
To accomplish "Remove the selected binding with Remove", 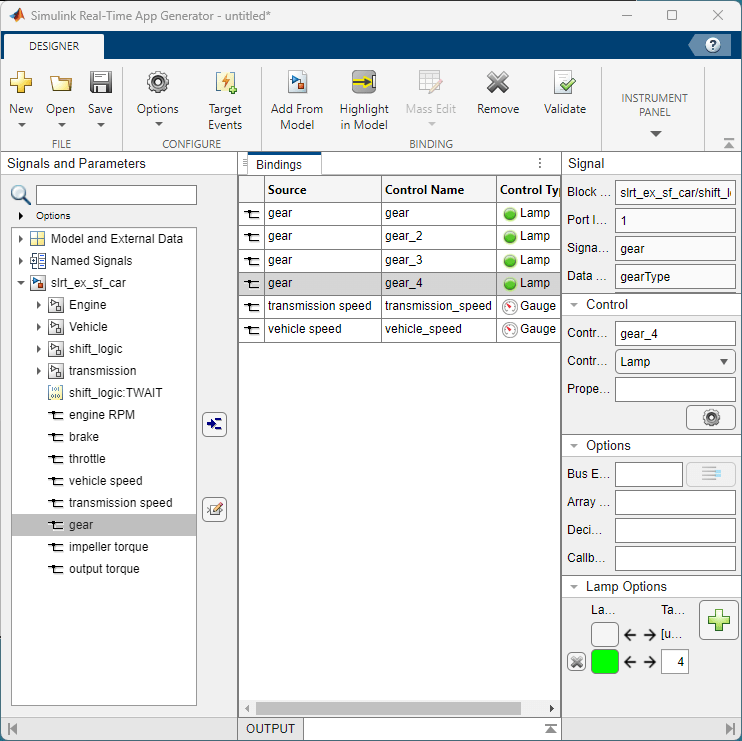I will [497, 84].
